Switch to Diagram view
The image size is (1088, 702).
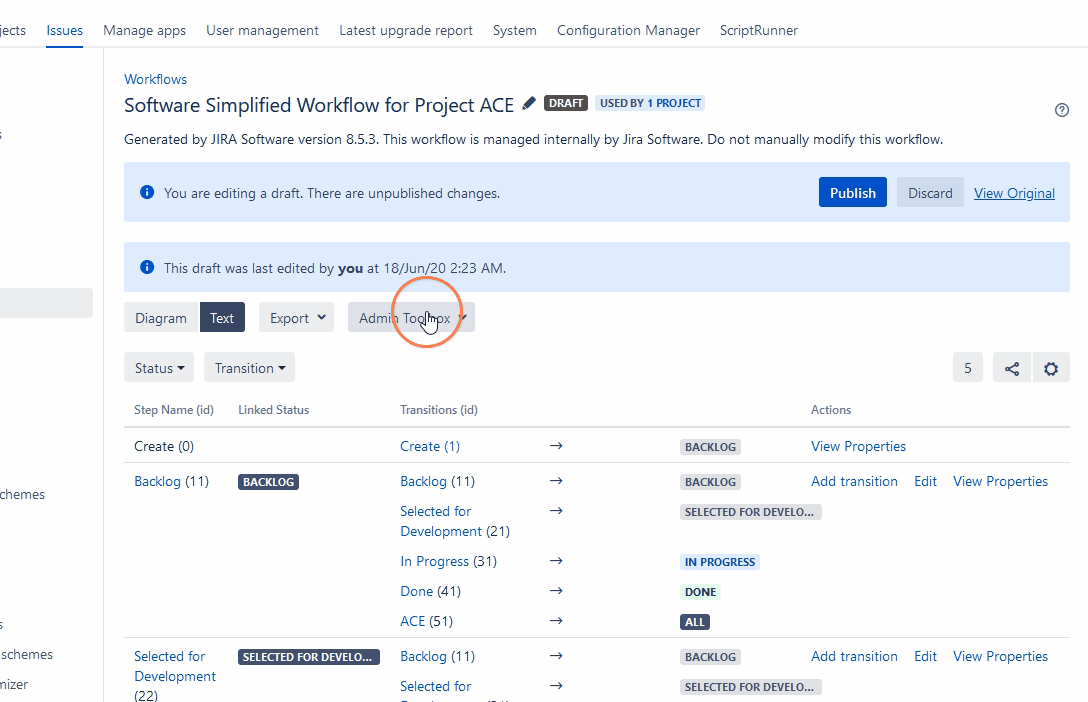(x=161, y=318)
